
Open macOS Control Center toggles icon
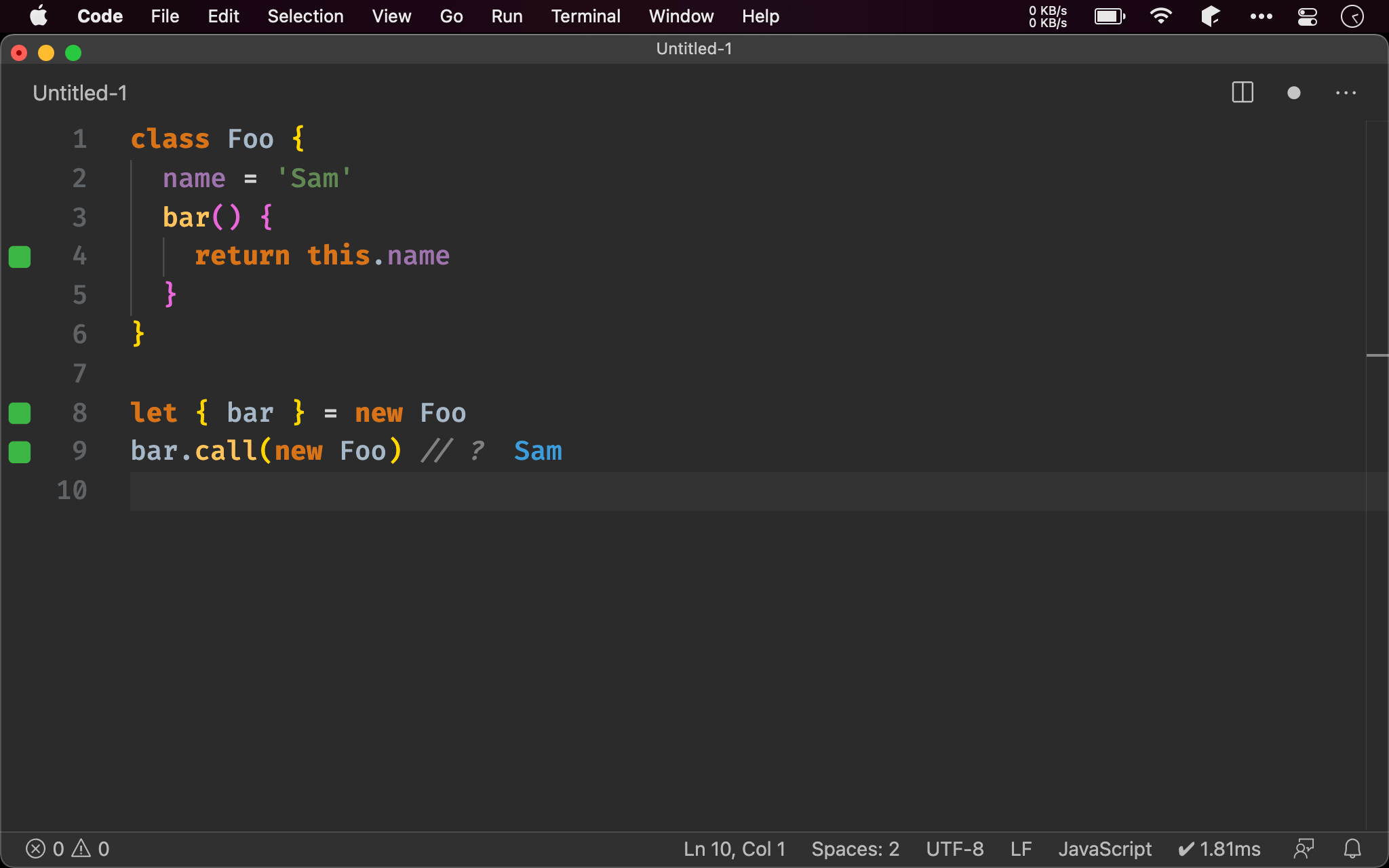click(x=1307, y=16)
